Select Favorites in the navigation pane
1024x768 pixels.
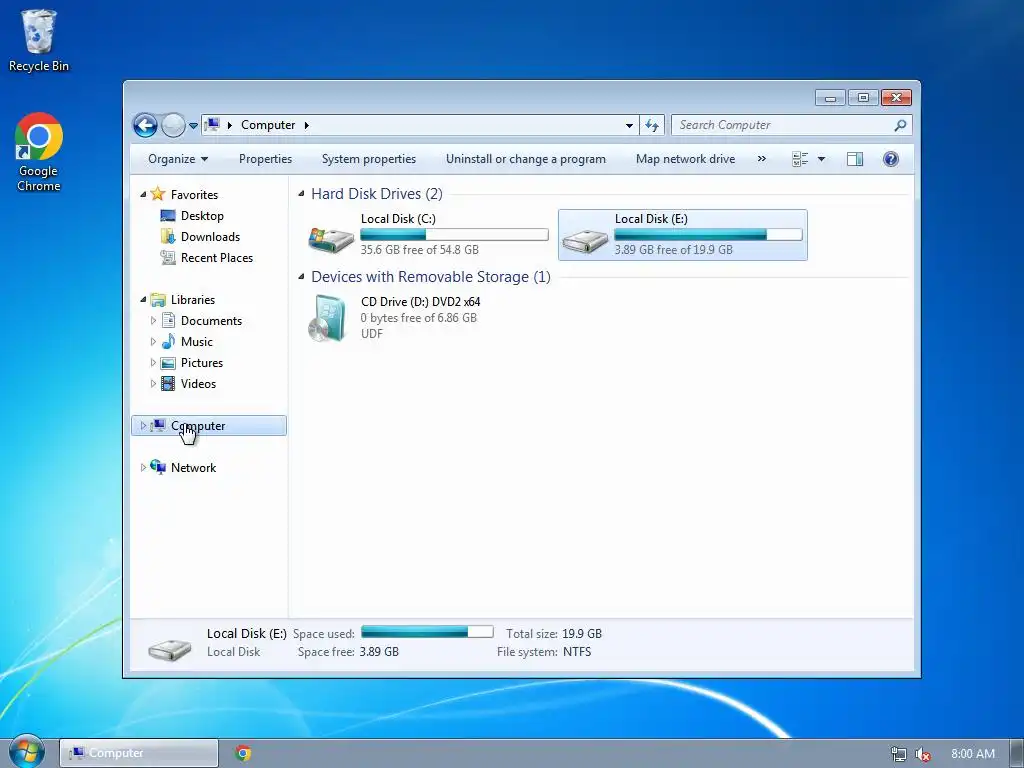(x=194, y=195)
